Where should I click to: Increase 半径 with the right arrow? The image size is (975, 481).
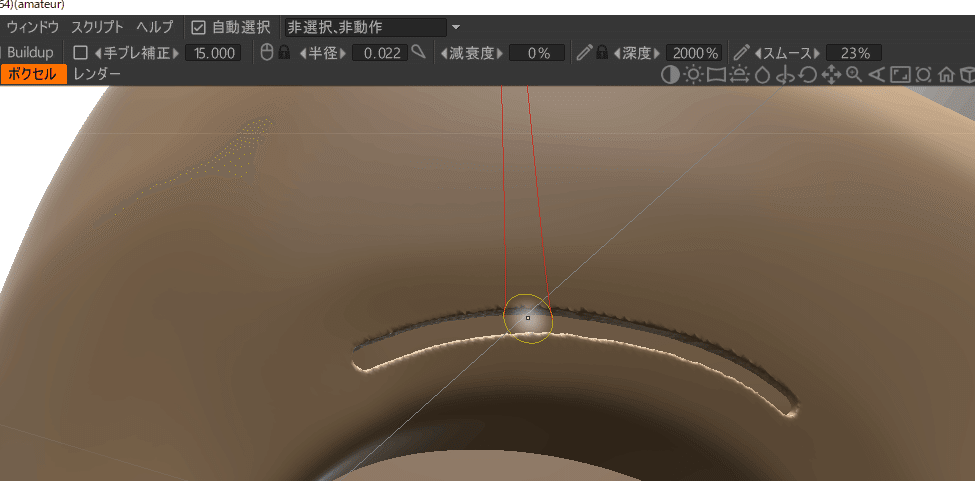pyautogui.click(x=343, y=53)
